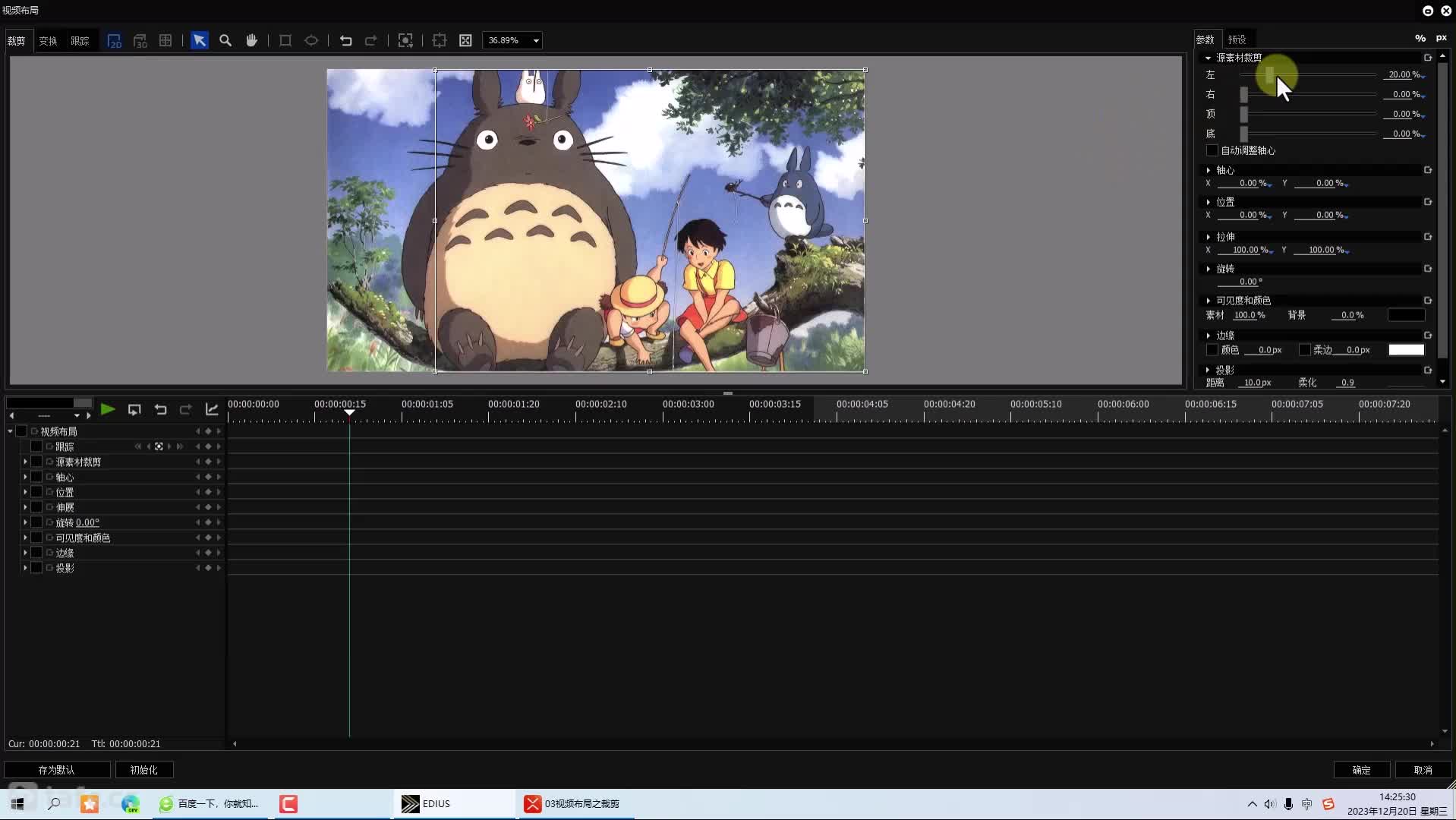The width and height of the screenshot is (1456, 820).
Task: Click the 右 crop slider handle
Action: pos(1243,94)
